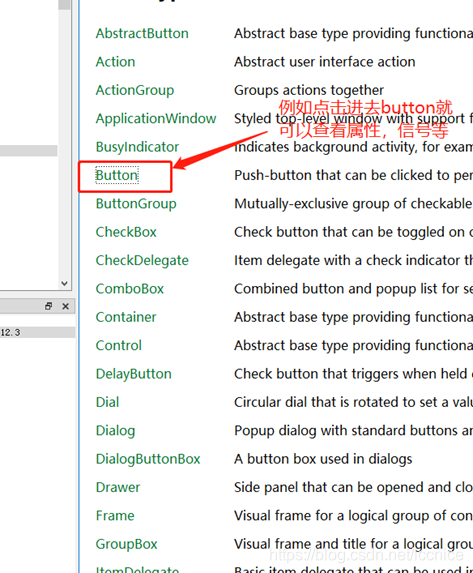Click the ComboBox row's 'Combined button and popup list' text
This screenshot has width=473, height=573.
336,289
